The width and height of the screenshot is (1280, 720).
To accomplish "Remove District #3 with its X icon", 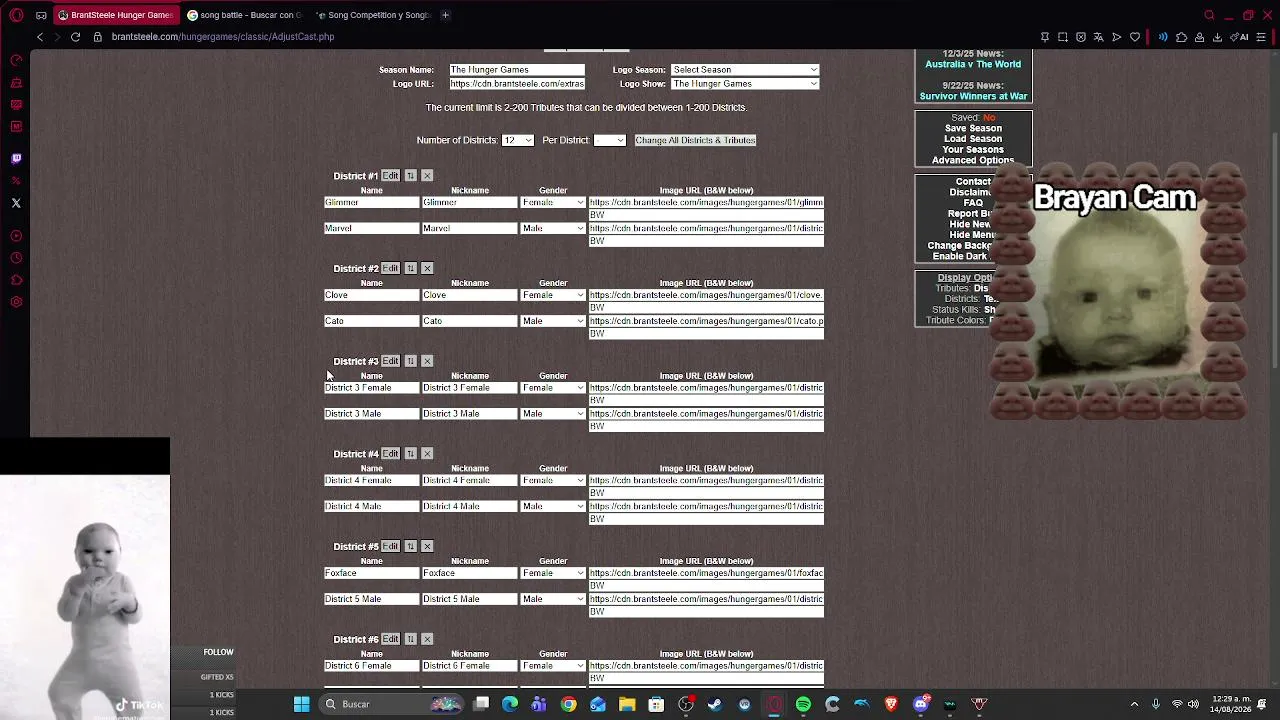I will coord(427,361).
